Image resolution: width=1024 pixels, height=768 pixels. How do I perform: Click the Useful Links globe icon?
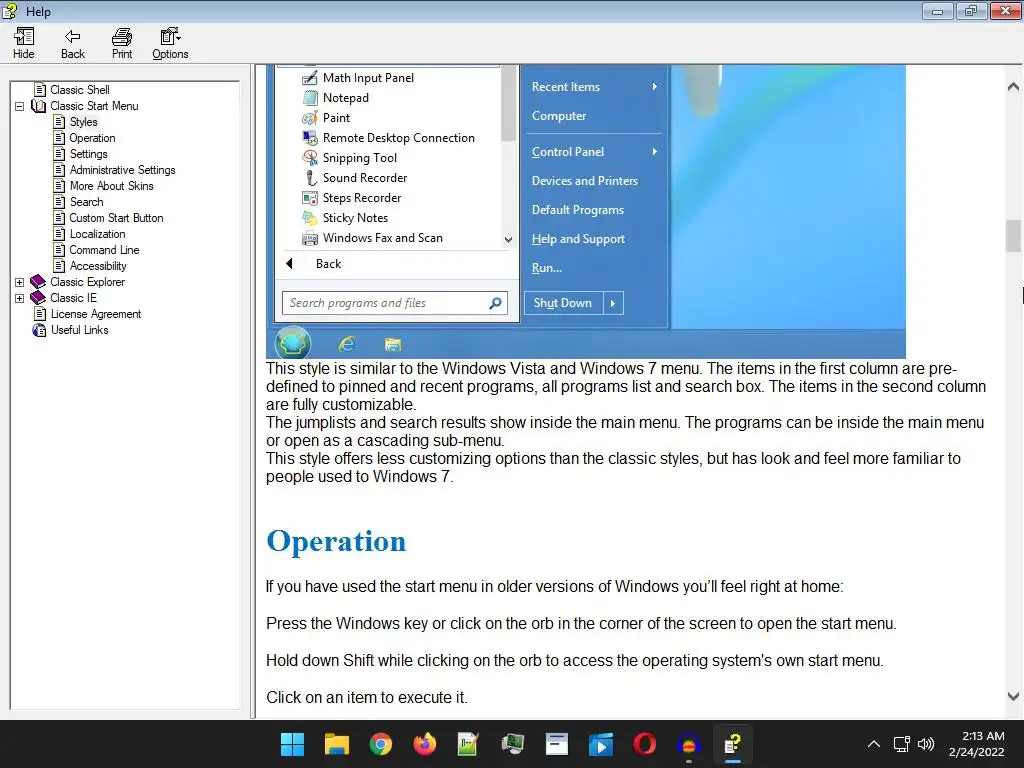point(39,330)
